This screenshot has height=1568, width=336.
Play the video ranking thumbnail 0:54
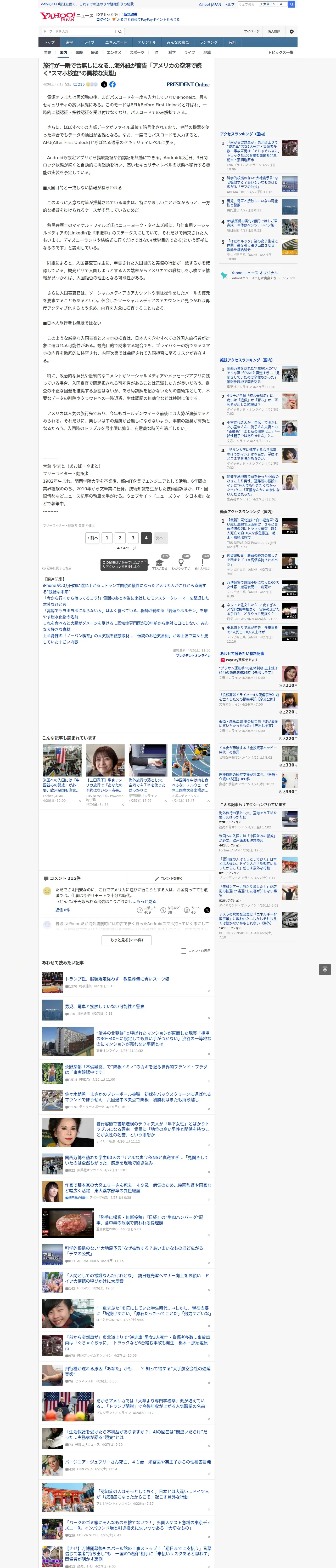[290, 561]
